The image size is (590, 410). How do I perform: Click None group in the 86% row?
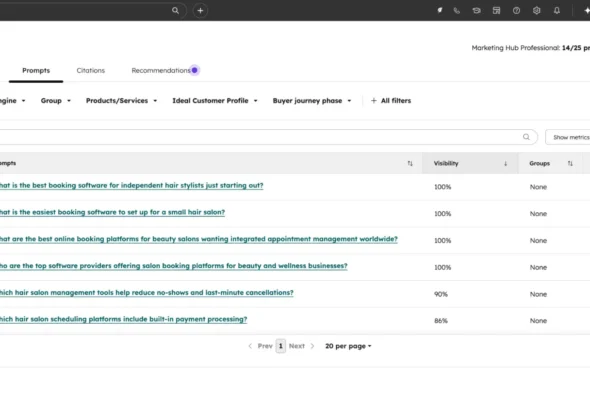(538, 321)
